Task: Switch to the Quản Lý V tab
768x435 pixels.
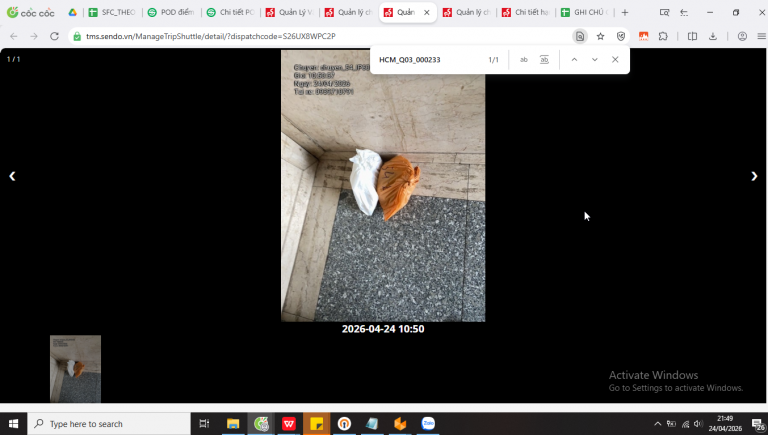Action: tap(289, 12)
